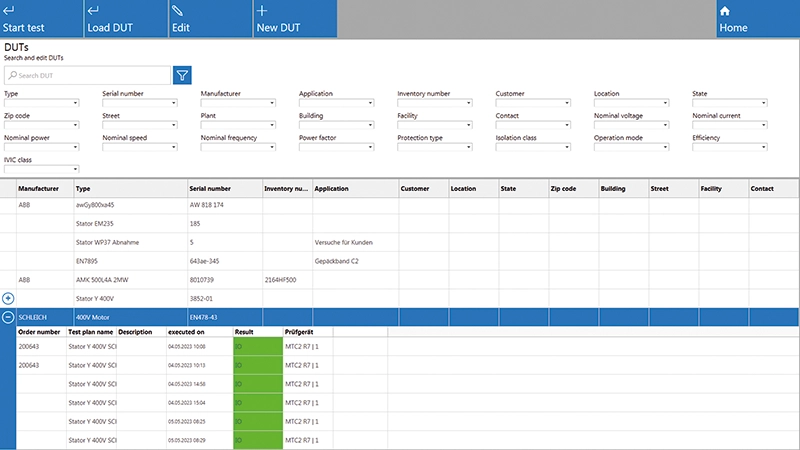Expand the Stator Y 400V row
The image size is (800, 450).
(x=8, y=298)
